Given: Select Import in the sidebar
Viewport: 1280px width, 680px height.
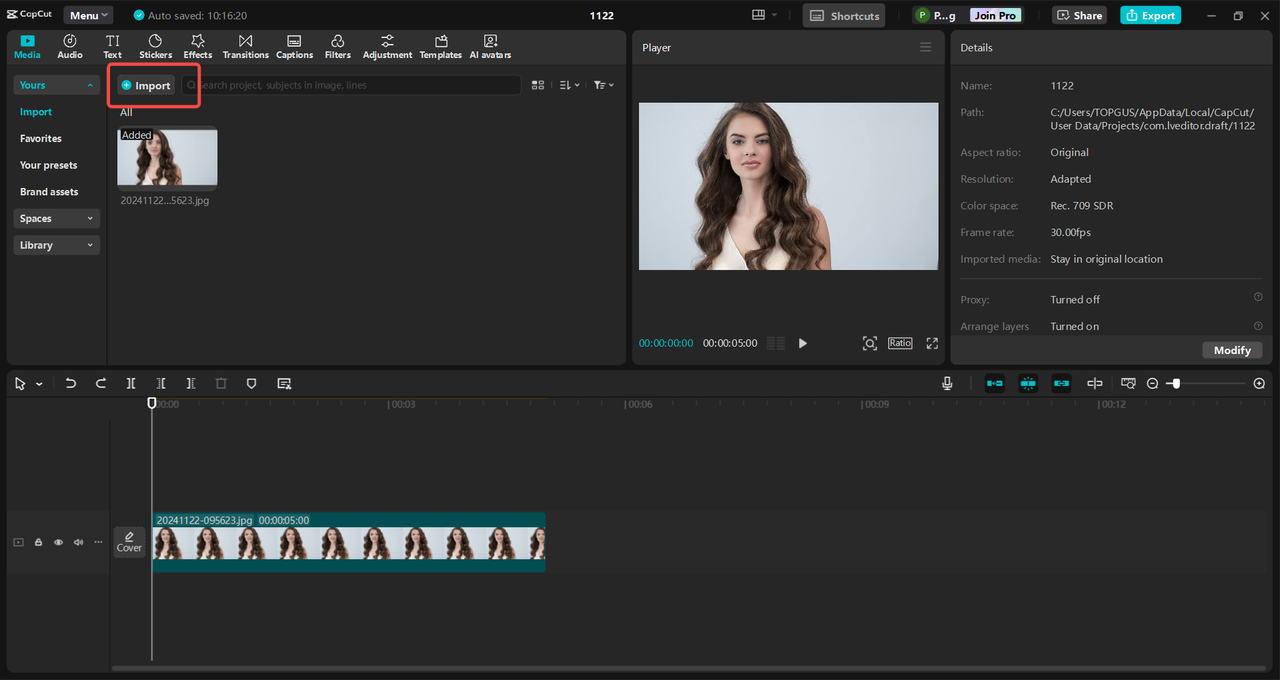Looking at the screenshot, I should [36, 112].
